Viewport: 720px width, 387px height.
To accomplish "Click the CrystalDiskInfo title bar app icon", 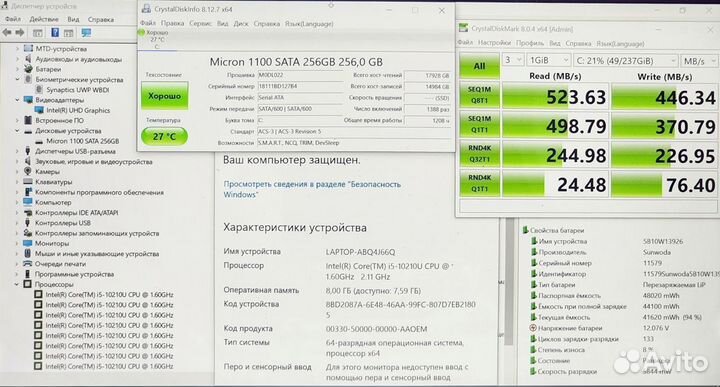I will (146, 9).
